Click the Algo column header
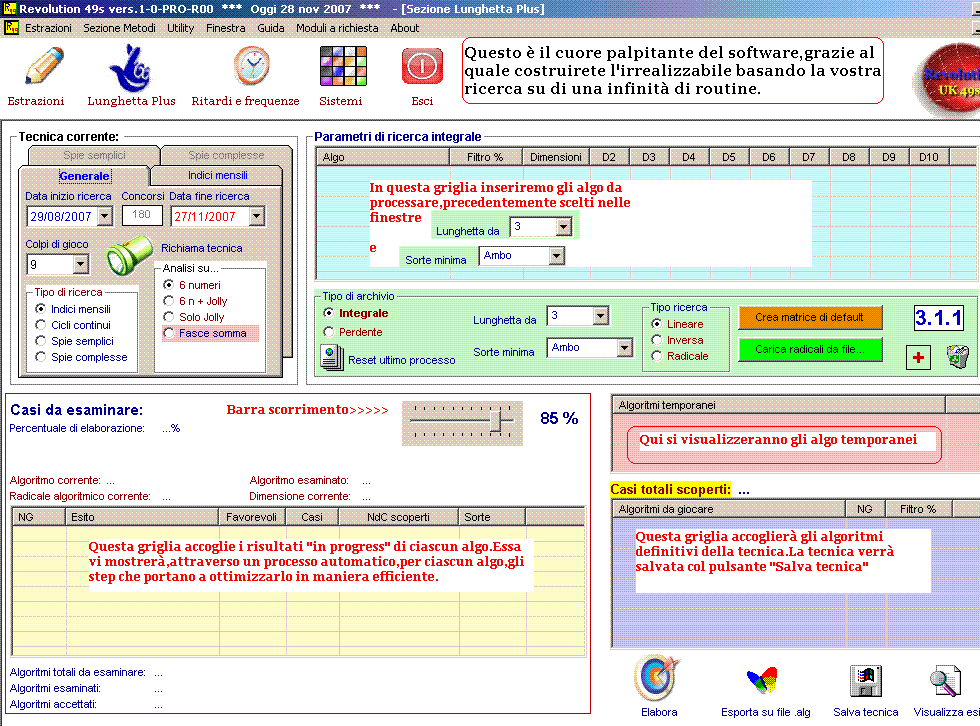Image resolution: width=980 pixels, height=726 pixels. [x=382, y=157]
